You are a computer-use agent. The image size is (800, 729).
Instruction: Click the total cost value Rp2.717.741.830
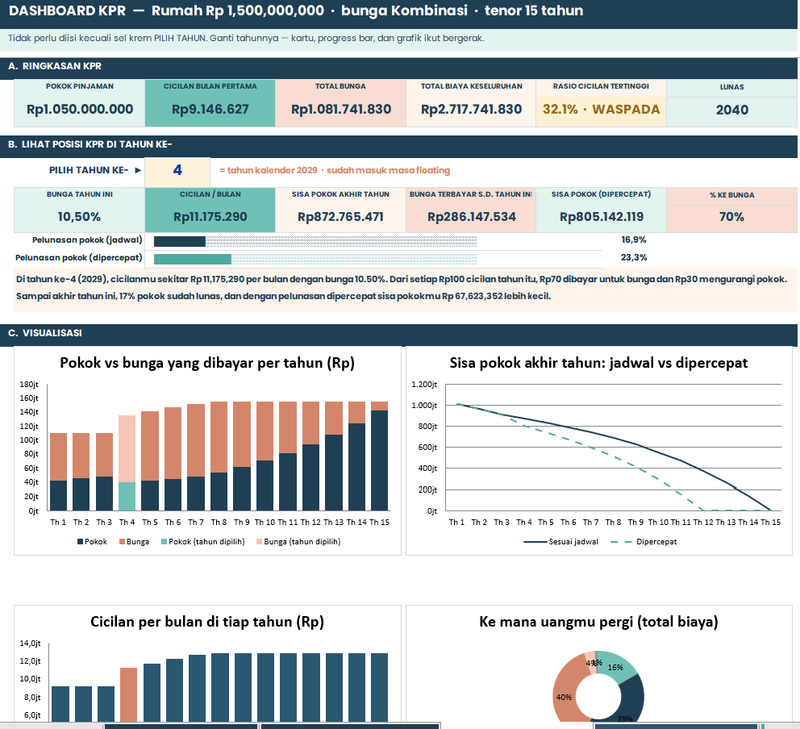[471, 109]
